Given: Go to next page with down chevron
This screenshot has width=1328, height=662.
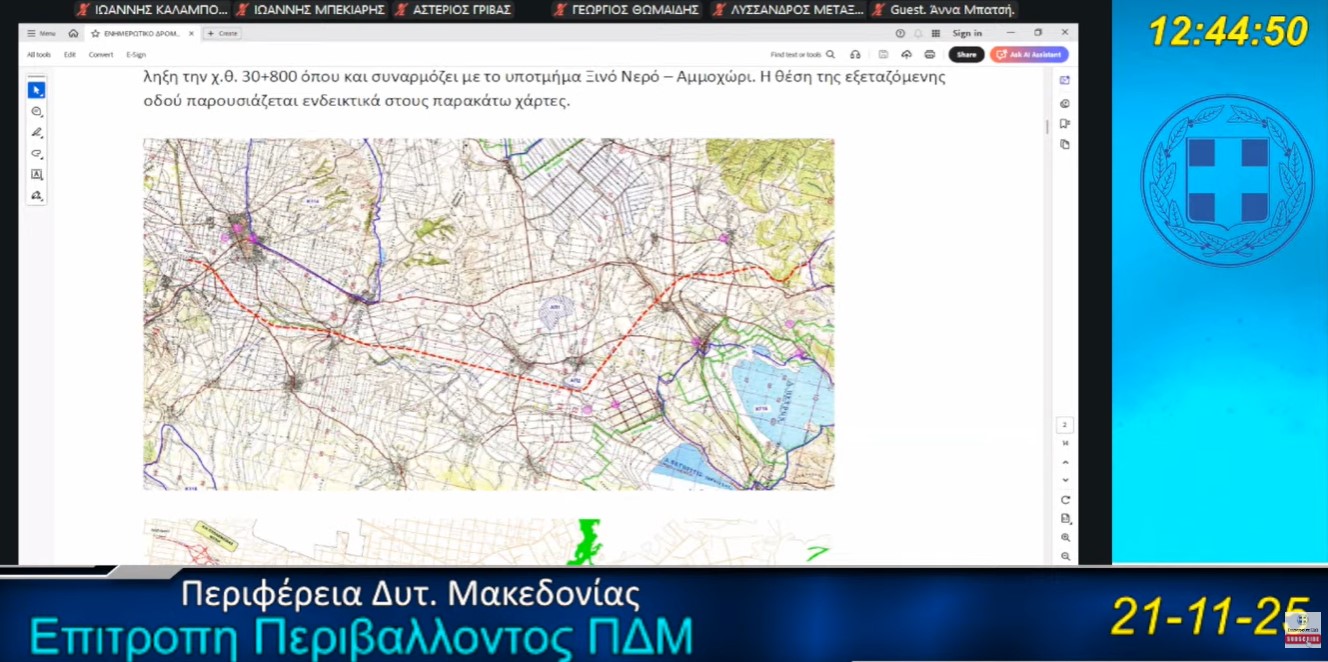Looking at the screenshot, I should (x=1065, y=480).
